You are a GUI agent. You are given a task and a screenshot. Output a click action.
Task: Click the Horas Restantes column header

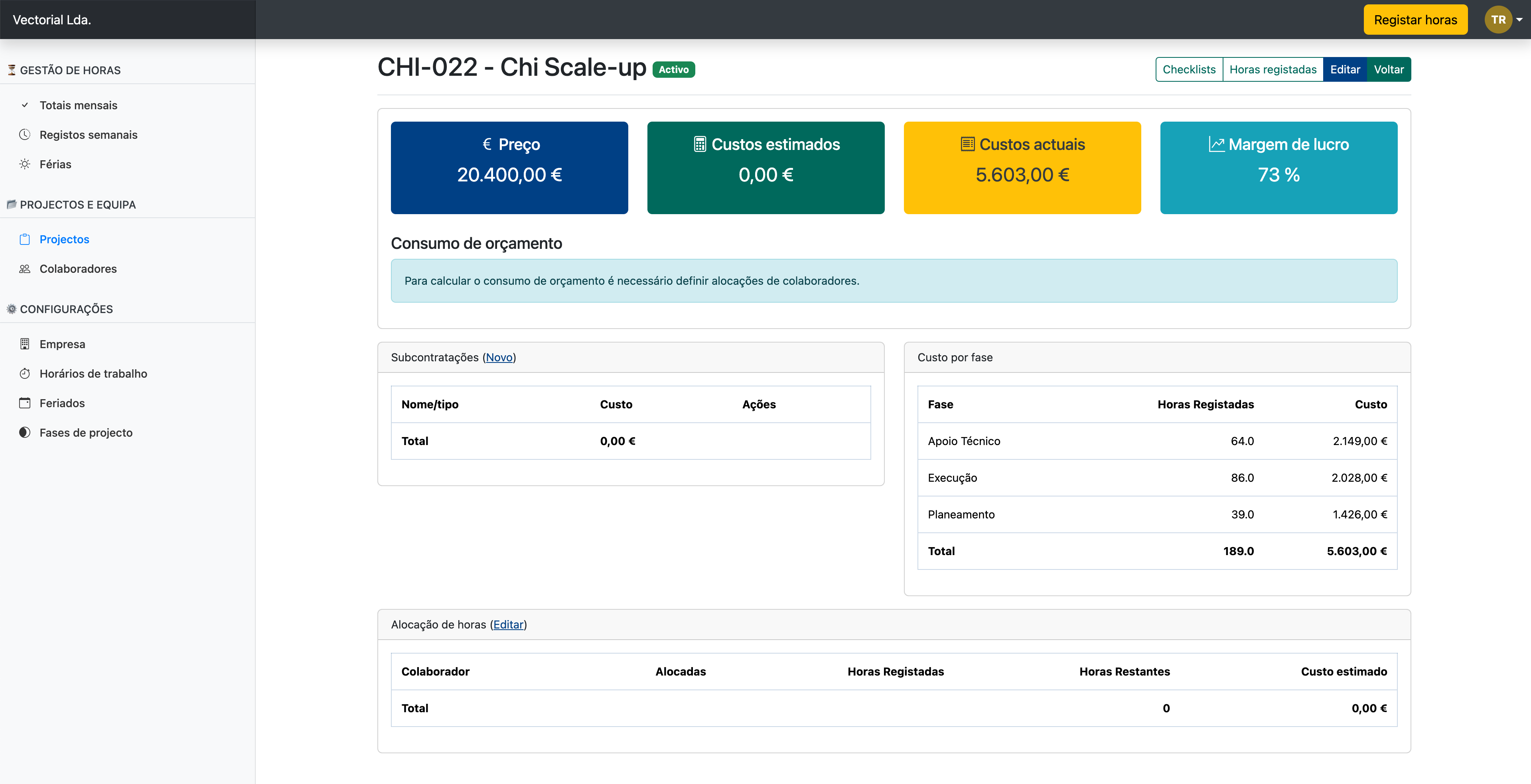(x=1125, y=672)
